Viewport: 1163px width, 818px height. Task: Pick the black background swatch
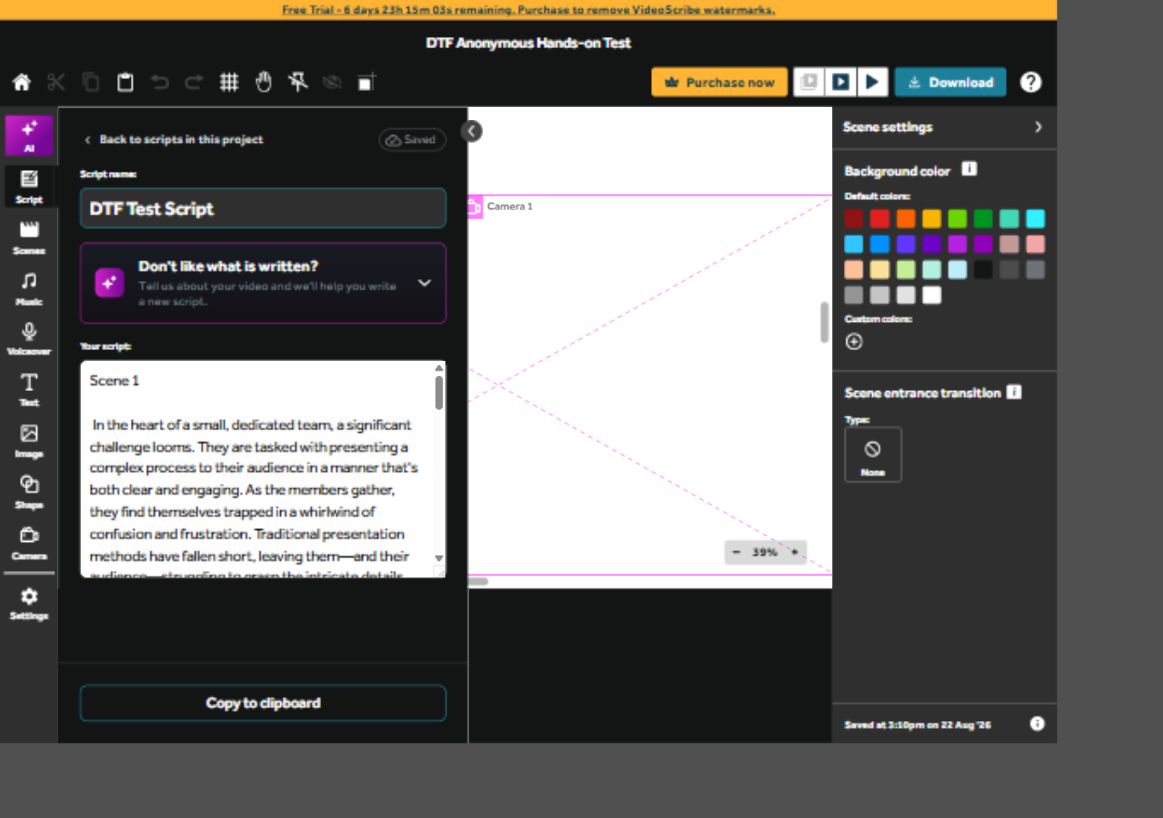click(984, 270)
